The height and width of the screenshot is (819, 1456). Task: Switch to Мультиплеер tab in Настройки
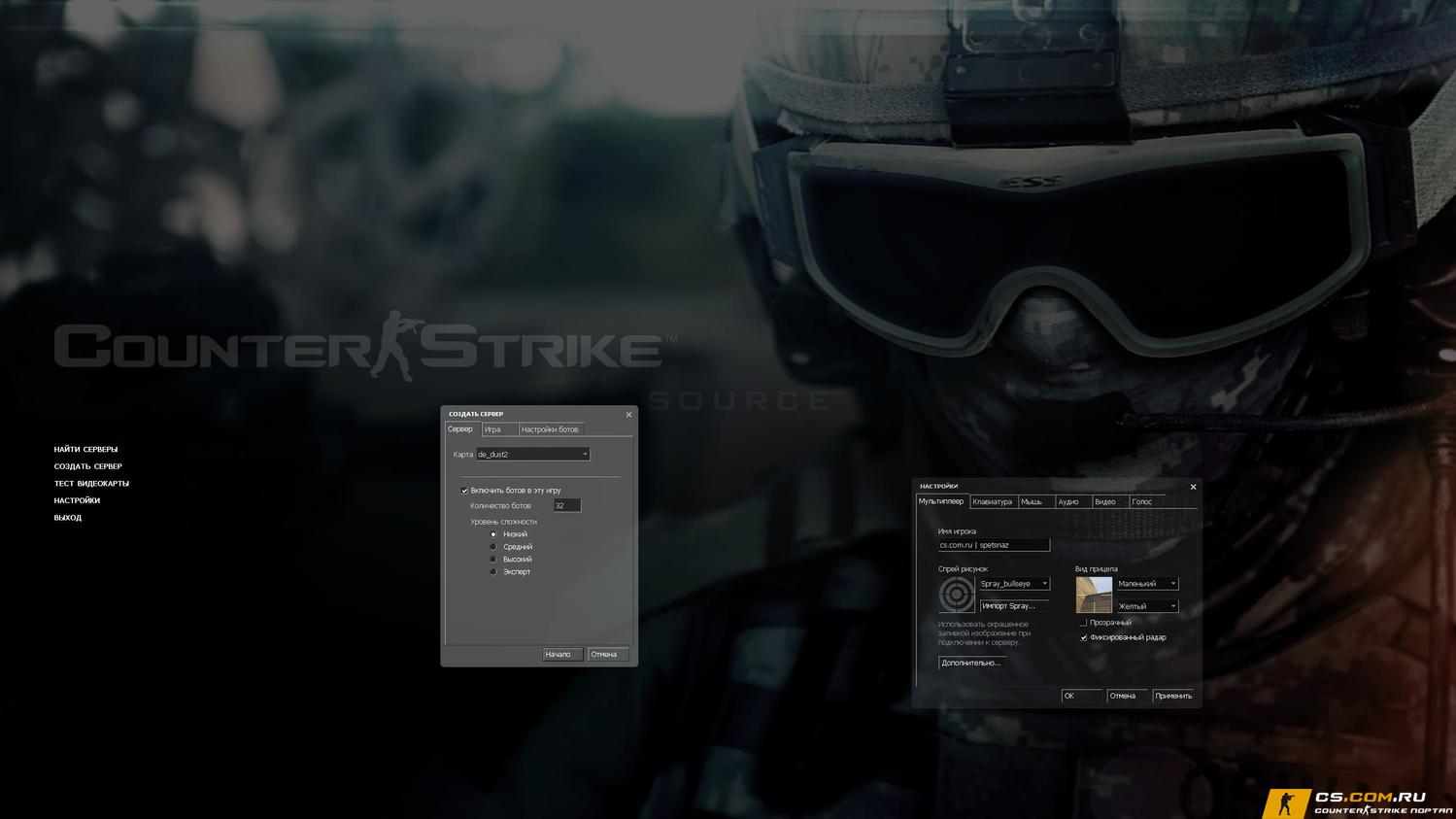pos(941,501)
